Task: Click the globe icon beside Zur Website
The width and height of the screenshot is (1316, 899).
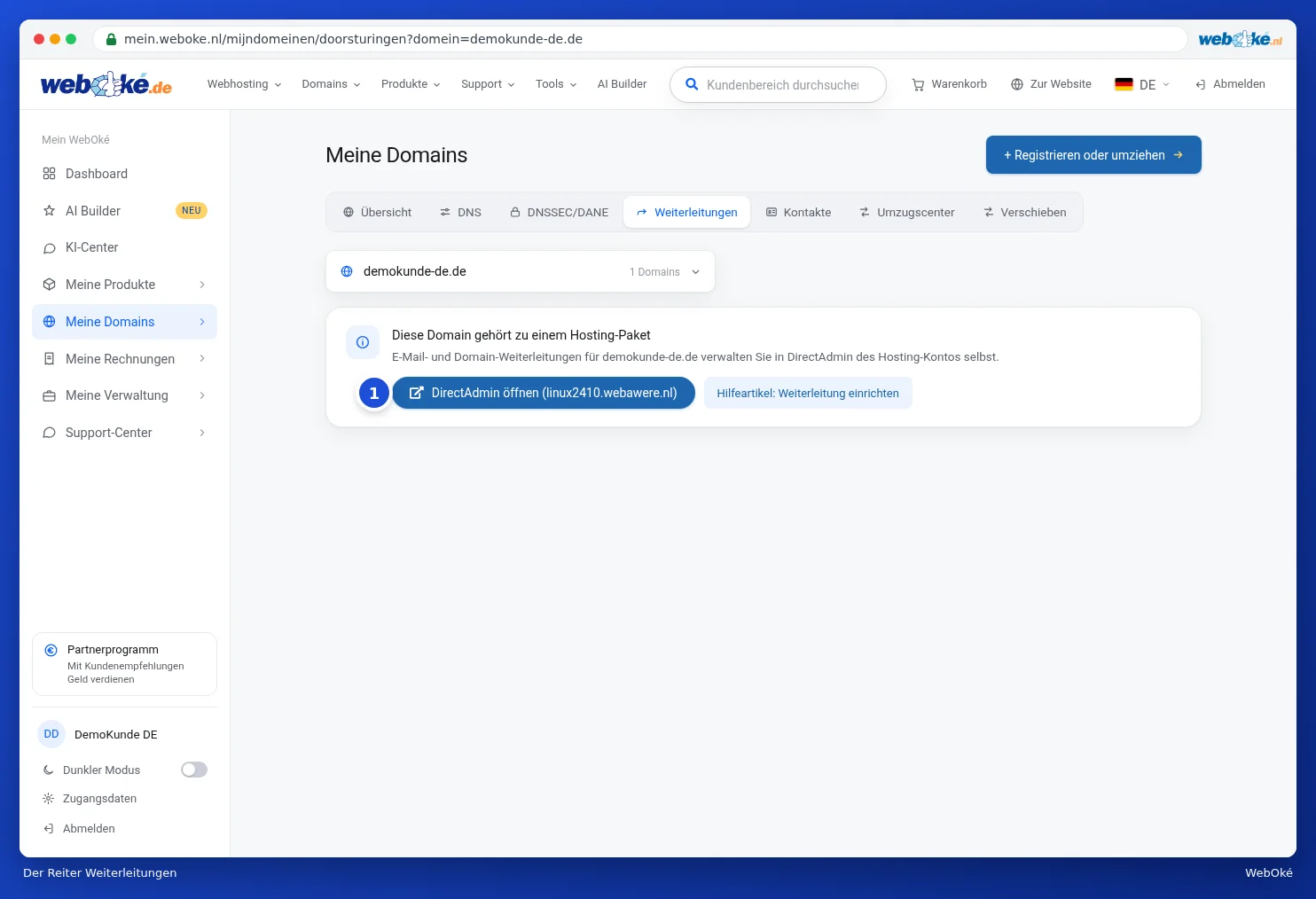Action: (x=1017, y=84)
